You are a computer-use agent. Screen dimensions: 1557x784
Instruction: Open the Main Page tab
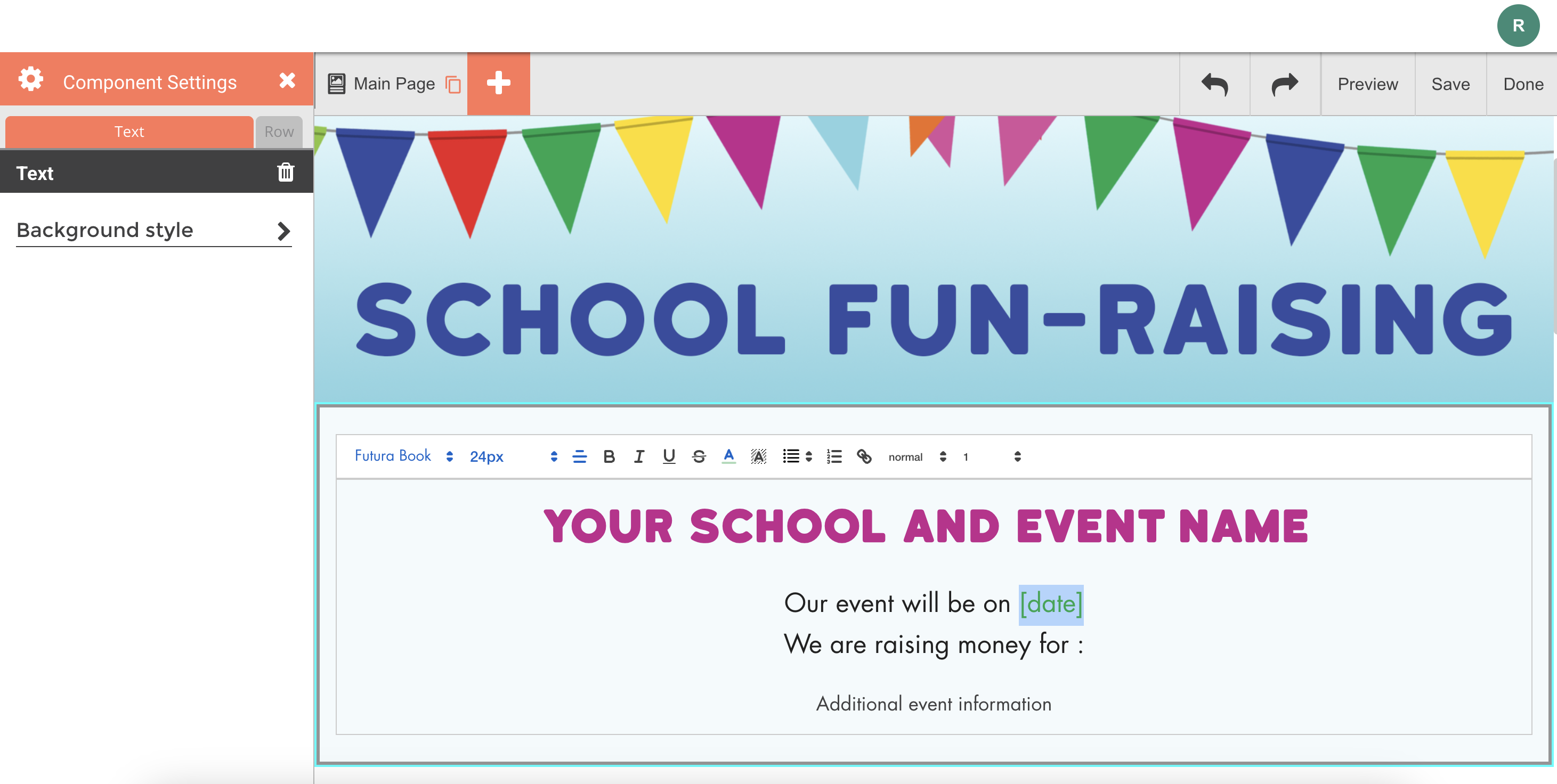[393, 84]
